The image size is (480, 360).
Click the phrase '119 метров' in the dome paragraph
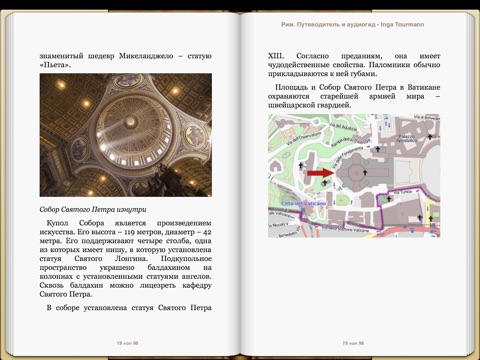142,232
